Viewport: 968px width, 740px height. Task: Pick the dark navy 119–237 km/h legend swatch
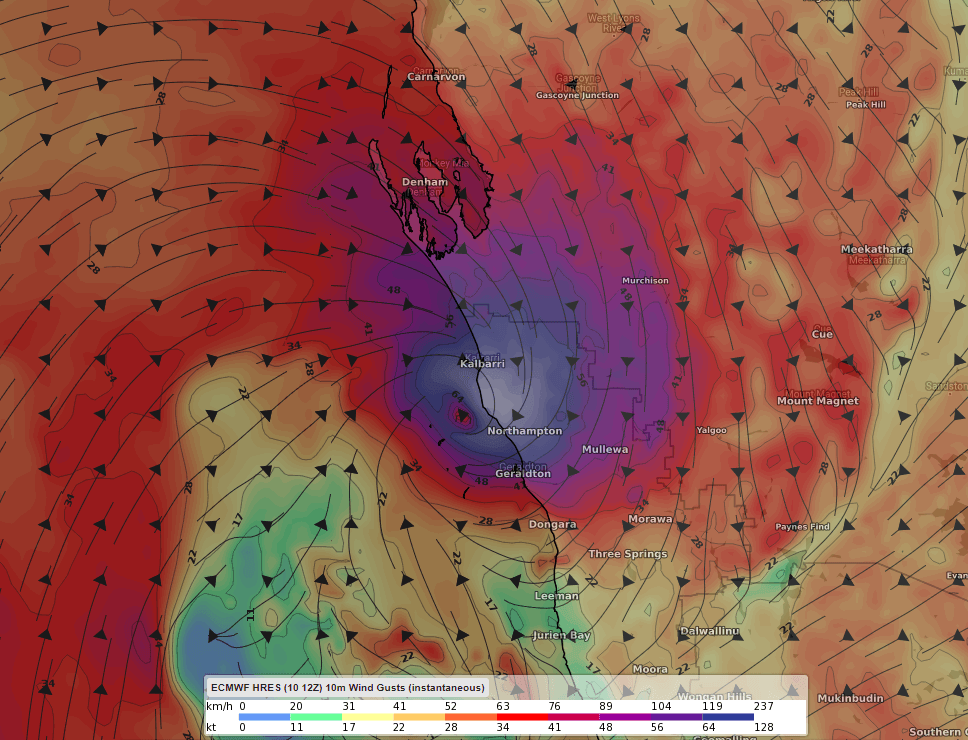coord(728,716)
